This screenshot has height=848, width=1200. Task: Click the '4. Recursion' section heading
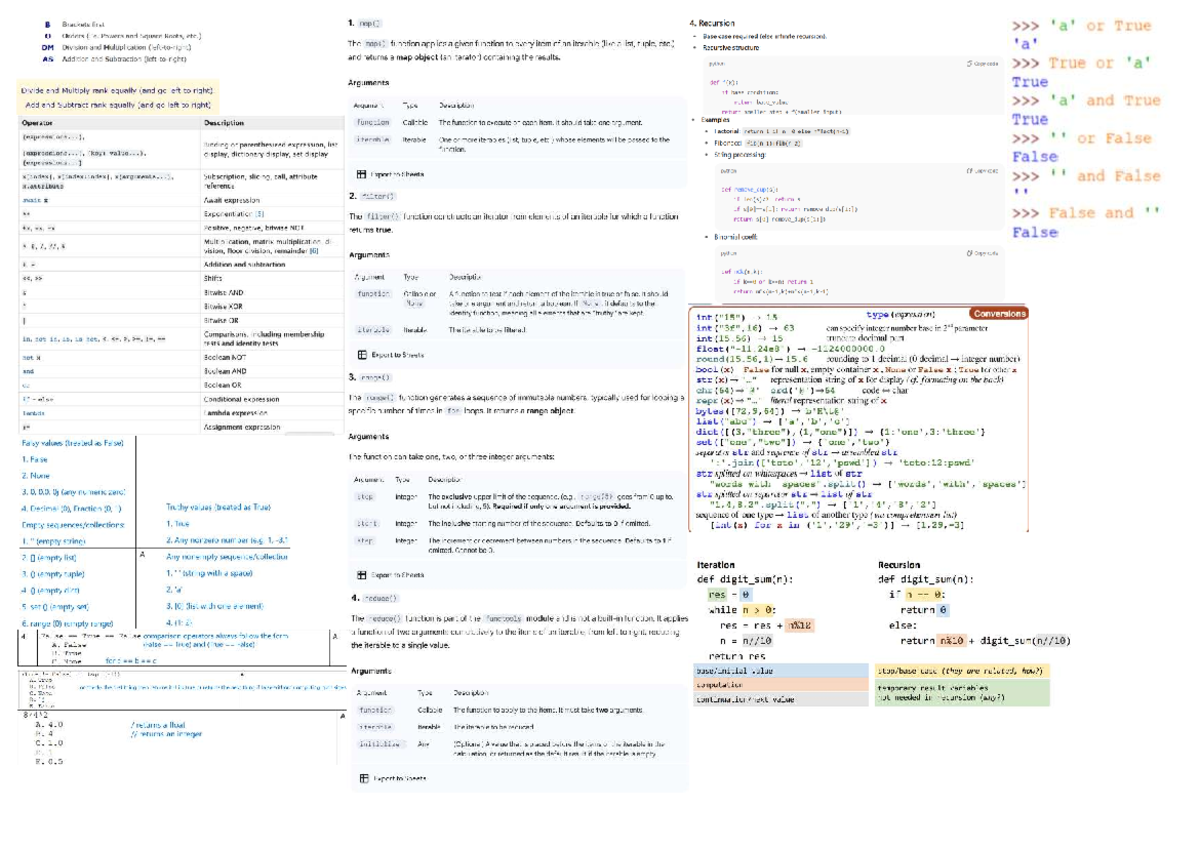pyautogui.click(x=713, y=23)
